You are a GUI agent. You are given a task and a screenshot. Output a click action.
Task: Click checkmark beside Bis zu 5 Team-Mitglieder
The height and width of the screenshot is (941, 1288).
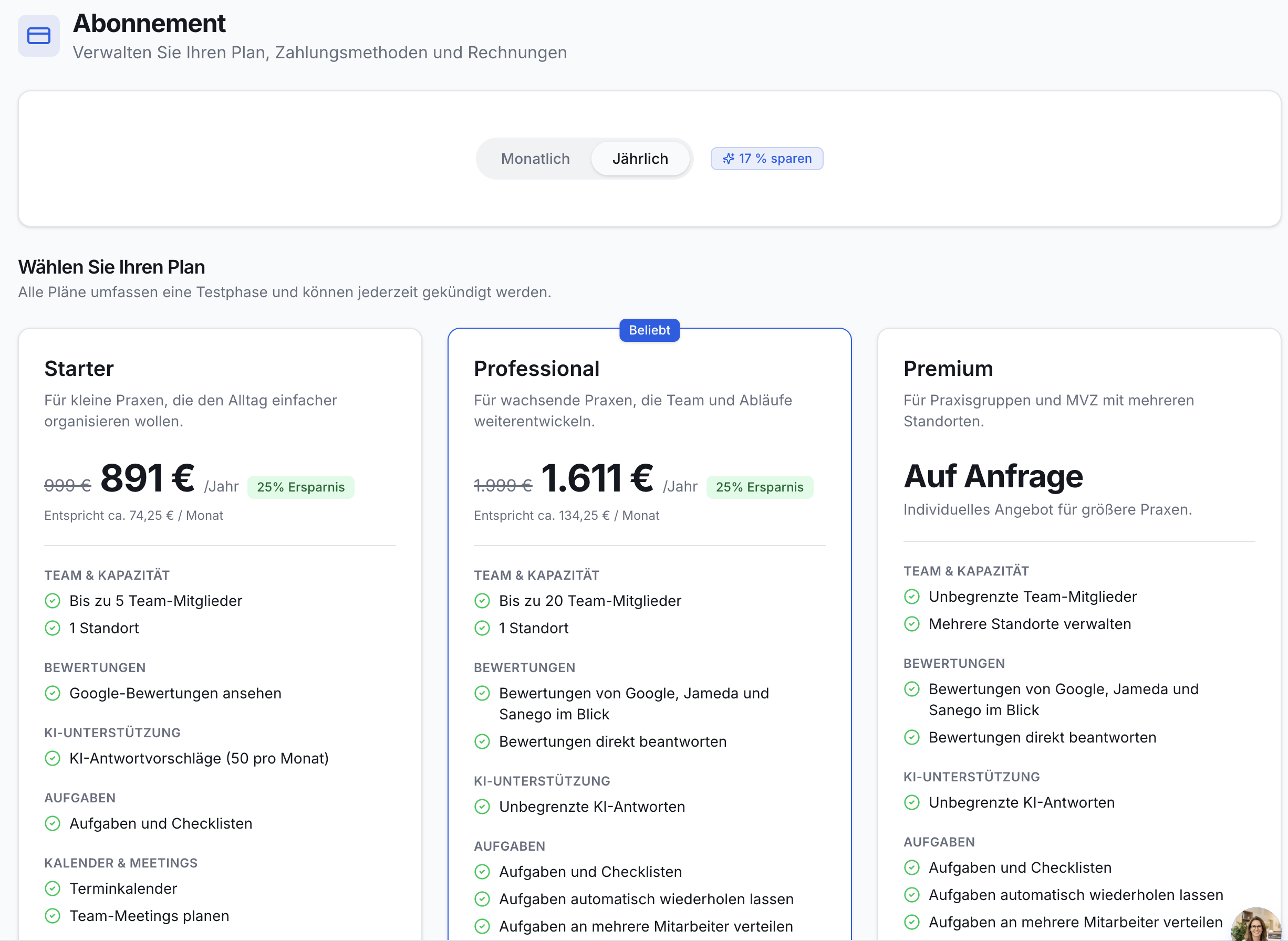click(x=53, y=601)
